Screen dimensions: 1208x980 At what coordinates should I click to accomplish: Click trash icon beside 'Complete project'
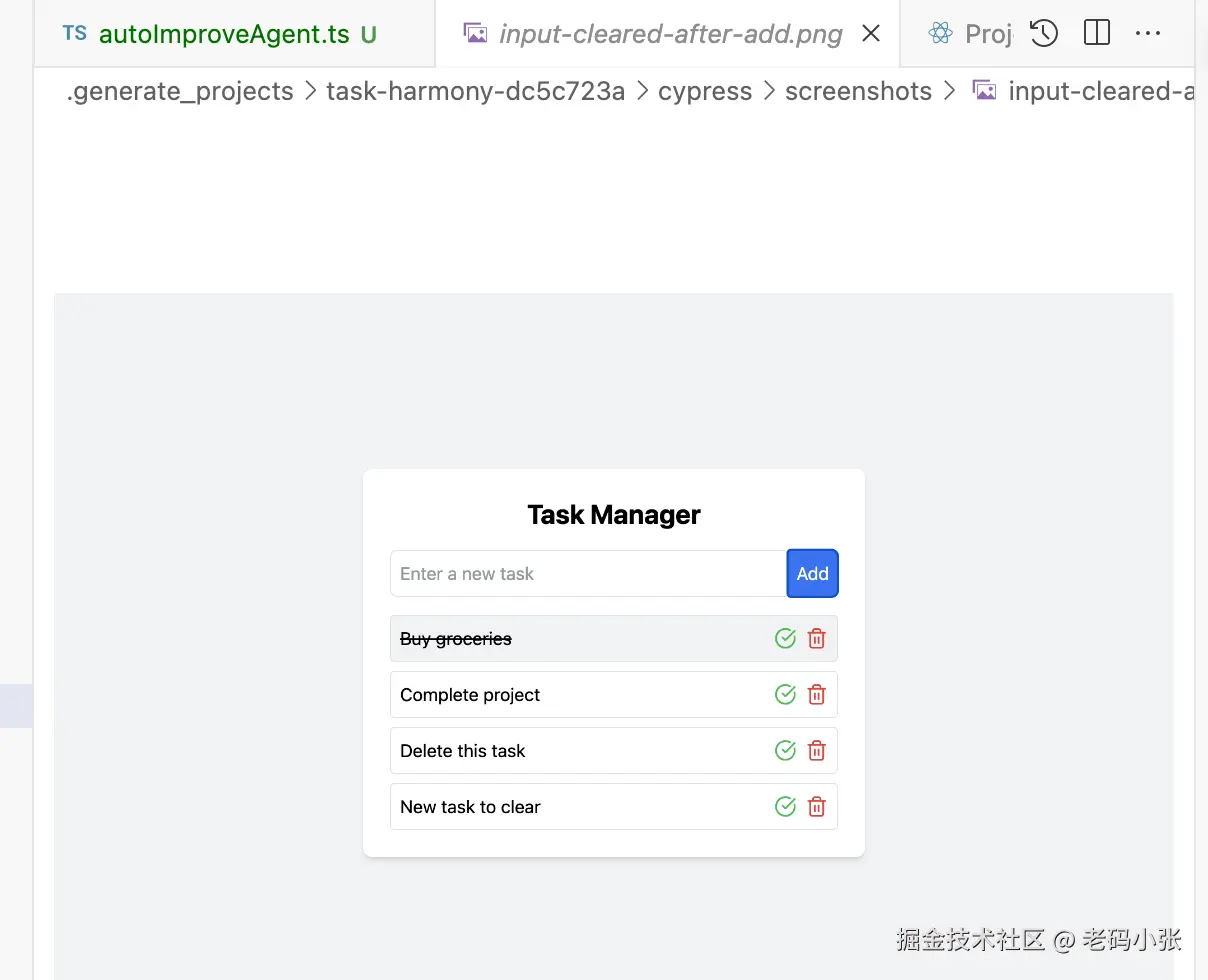click(x=816, y=694)
